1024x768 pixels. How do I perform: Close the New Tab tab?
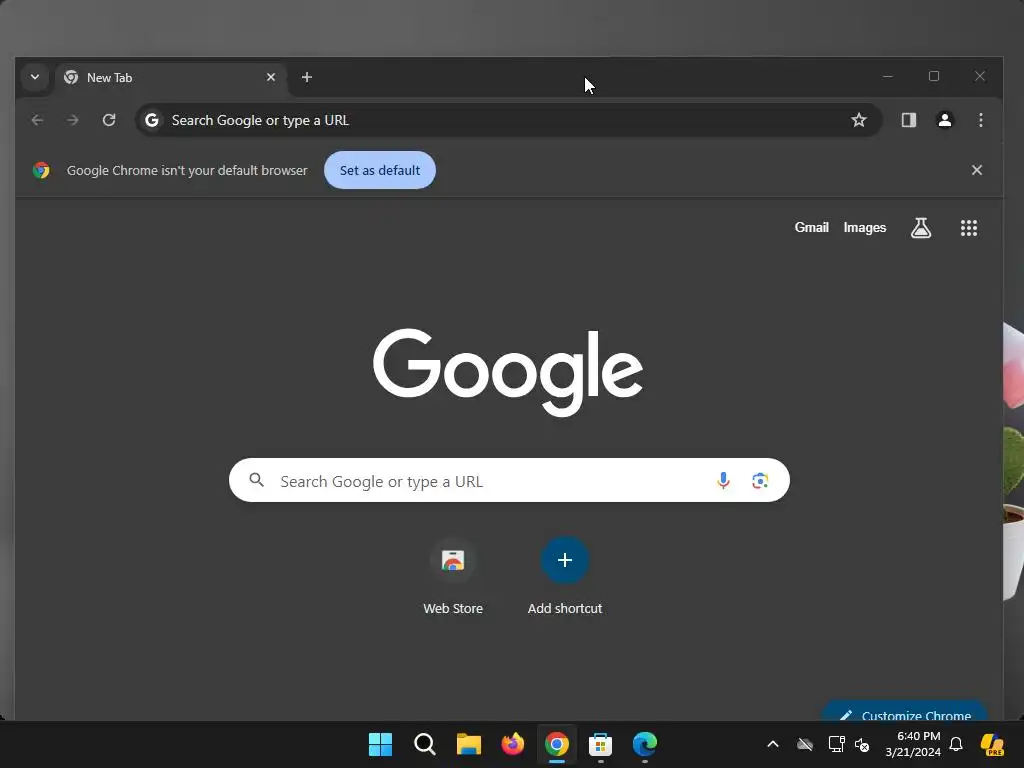[x=271, y=77]
